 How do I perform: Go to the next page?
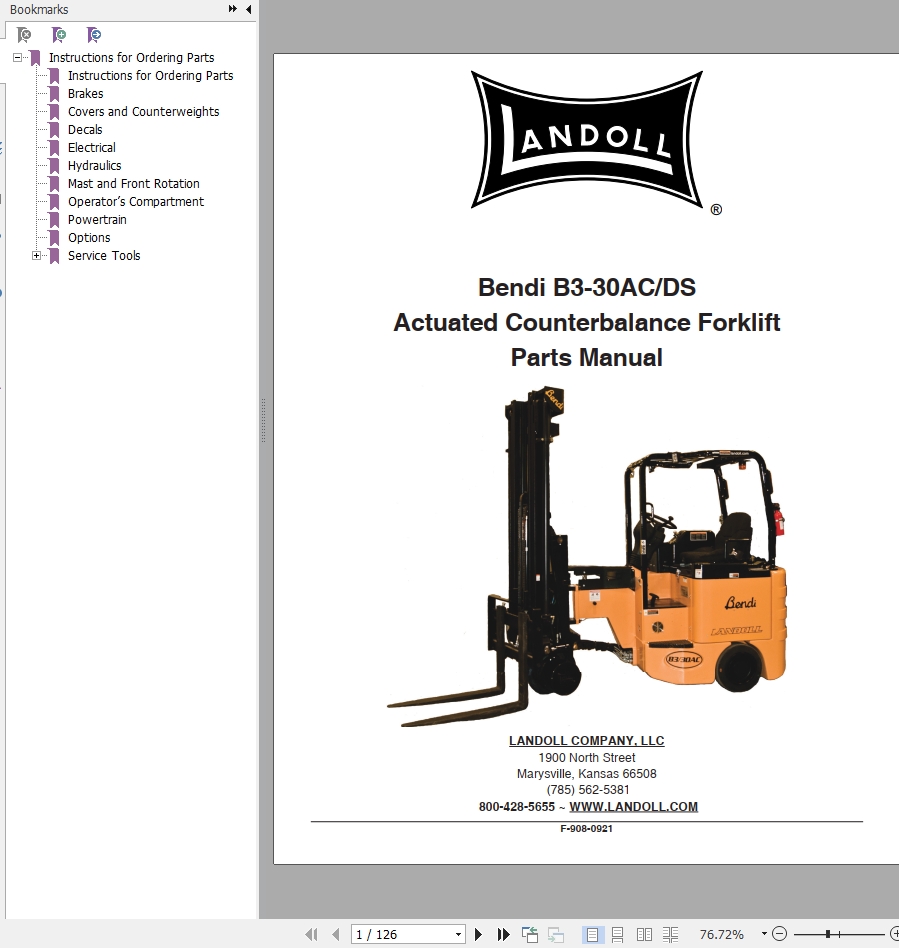pos(478,935)
